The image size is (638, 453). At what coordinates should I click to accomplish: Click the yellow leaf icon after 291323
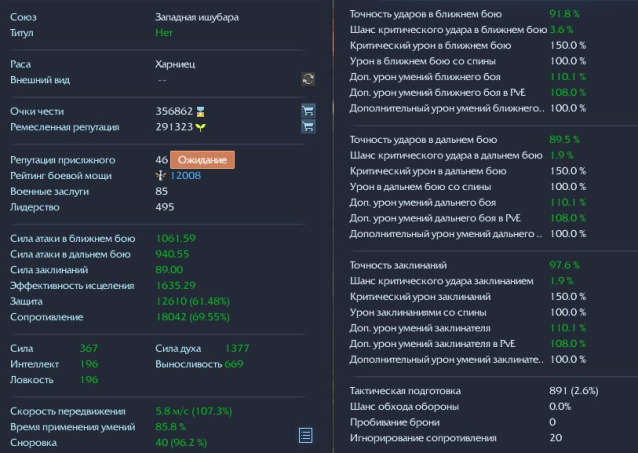click(x=200, y=127)
